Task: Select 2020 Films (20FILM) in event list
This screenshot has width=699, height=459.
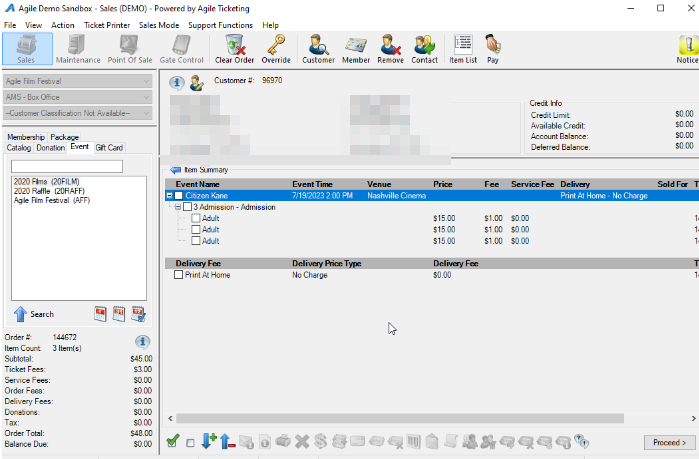Action: coord(46,181)
